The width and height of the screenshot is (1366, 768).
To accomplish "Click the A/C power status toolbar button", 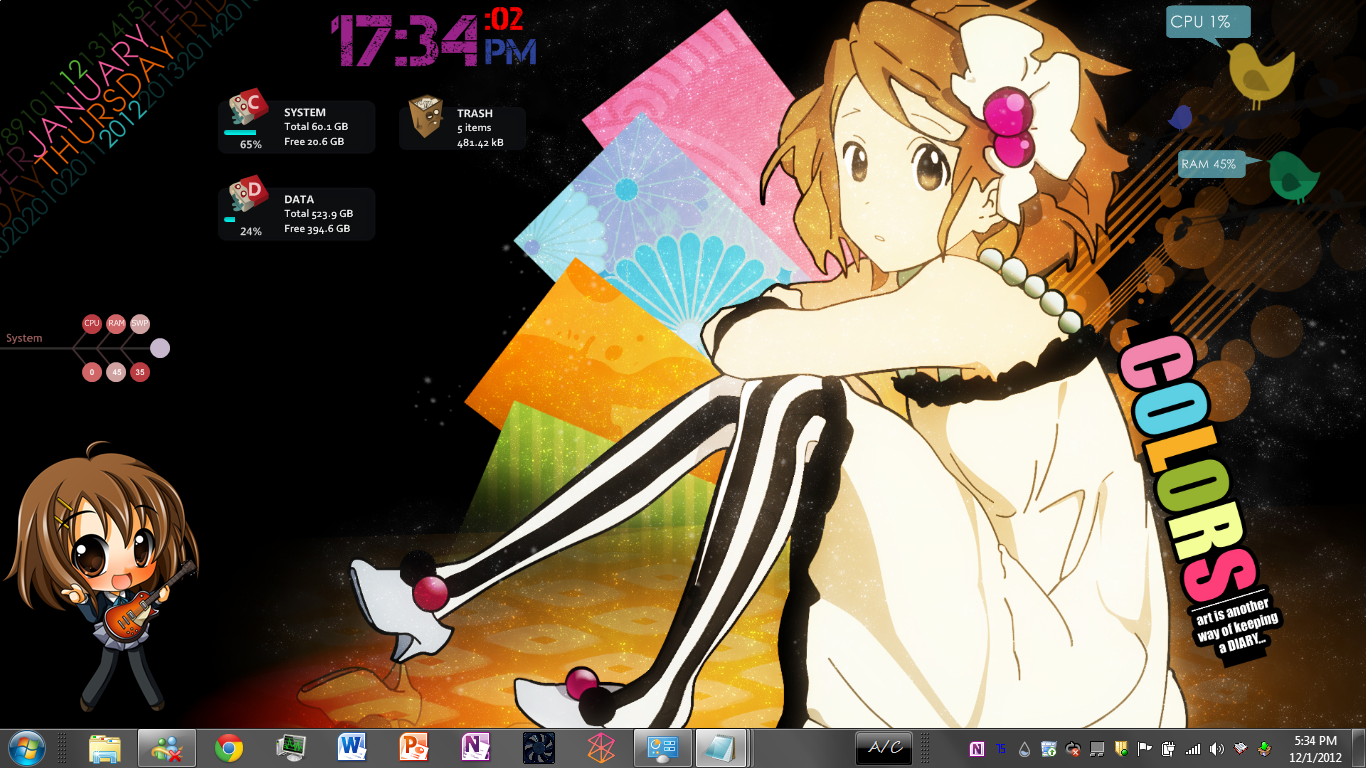I will [x=885, y=748].
